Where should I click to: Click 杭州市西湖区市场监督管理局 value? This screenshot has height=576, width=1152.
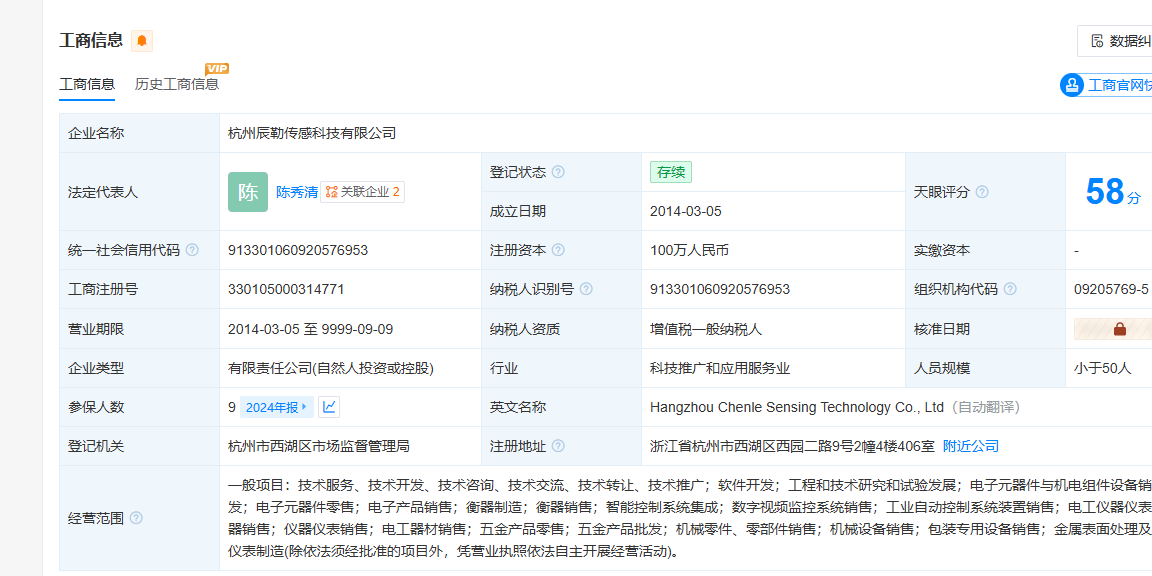319,446
